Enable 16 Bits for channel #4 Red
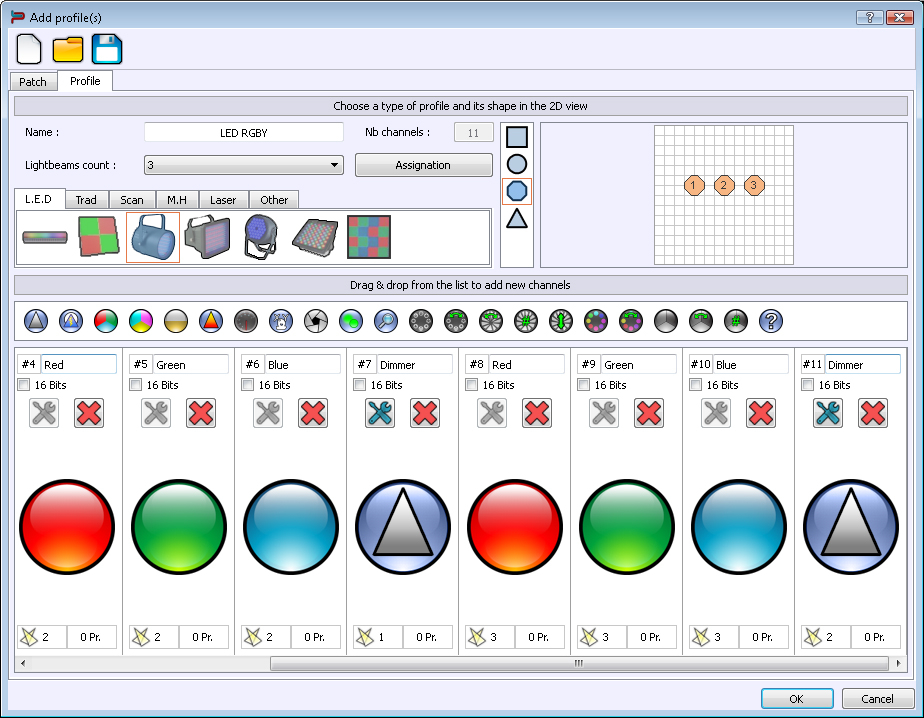Image resolution: width=924 pixels, height=718 pixels. pos(24,385)
